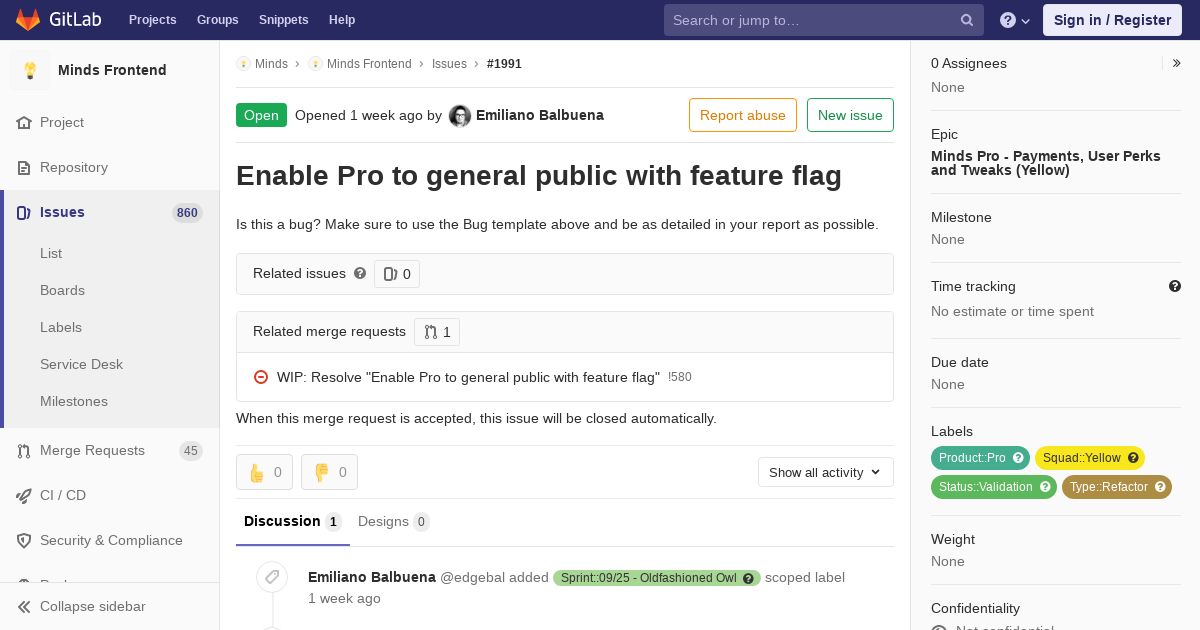Open the Help question mark menu
1200x630 pixels.
(1015, 20)
